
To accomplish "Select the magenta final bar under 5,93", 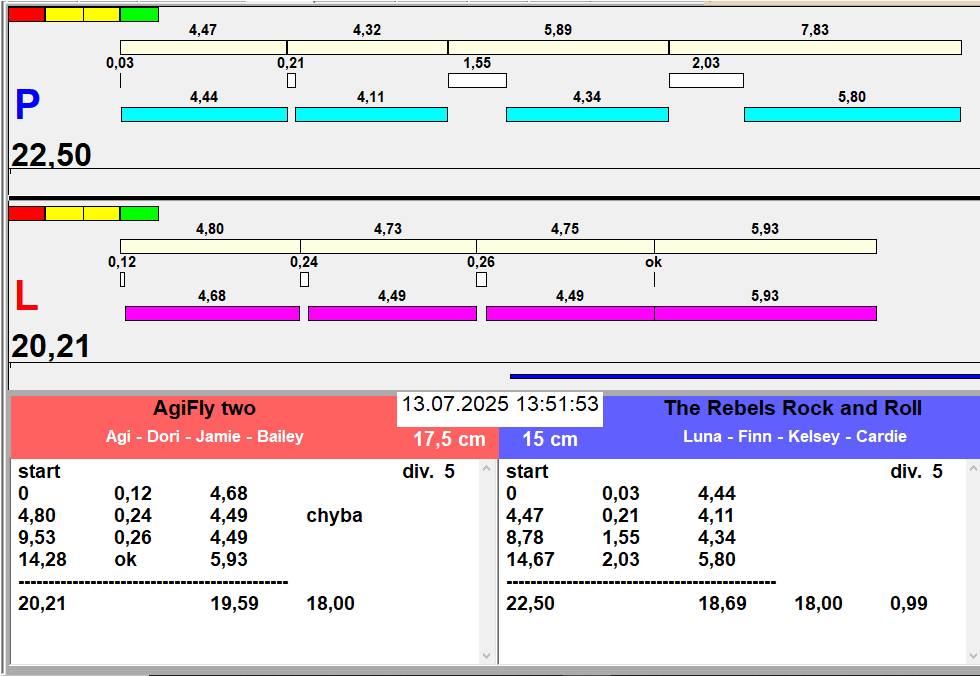I will (766, 314).
